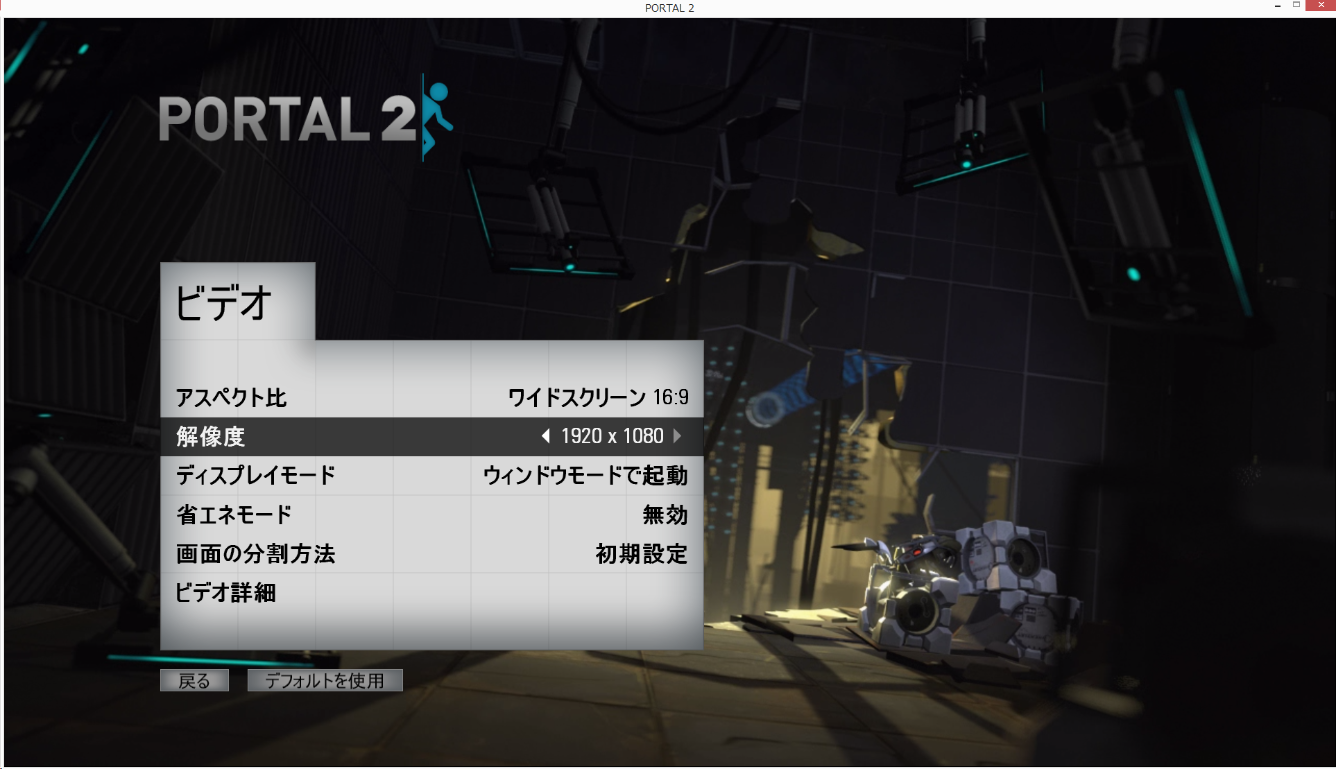The width and height of the screenshot is (1336, 769).
Task: Click the left arrow beside 1920 x 1080
Action: coord(545,436)
